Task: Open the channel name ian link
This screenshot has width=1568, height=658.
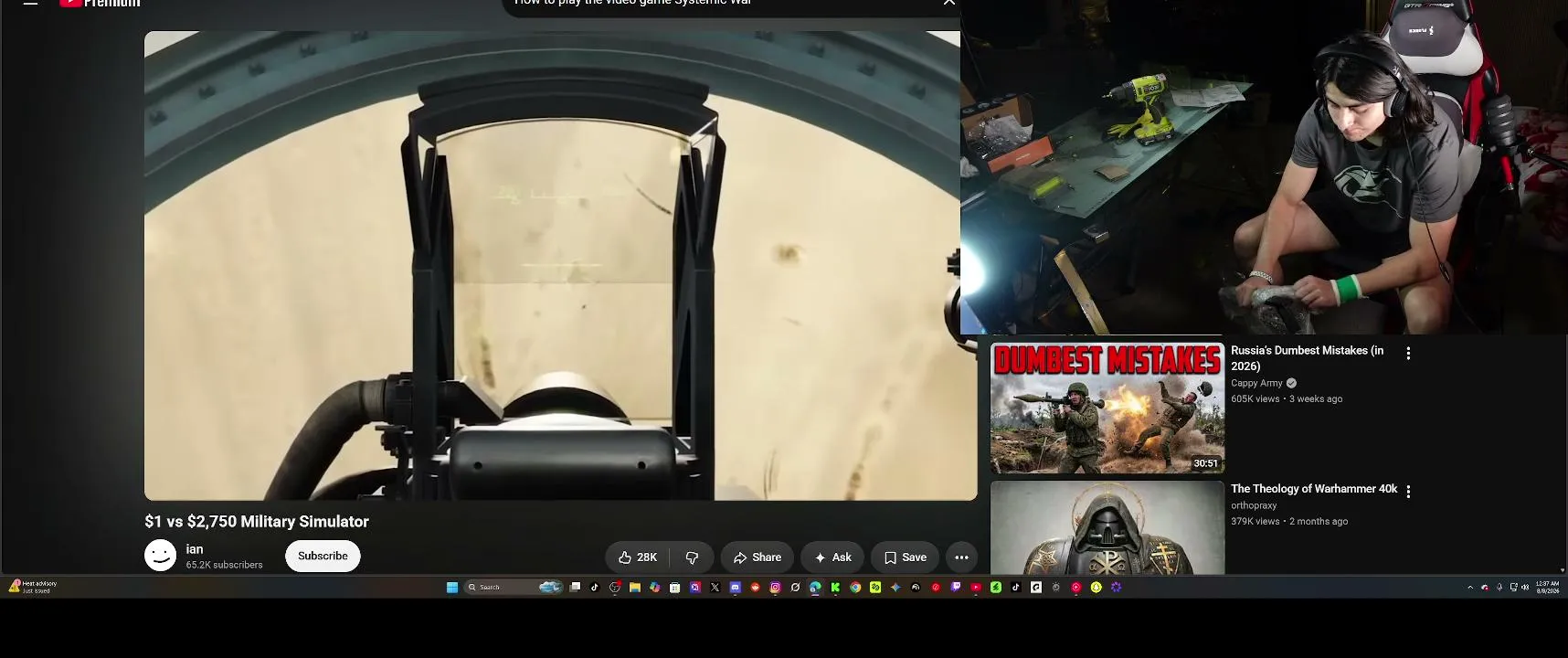Action: click(x=195, y=549)
